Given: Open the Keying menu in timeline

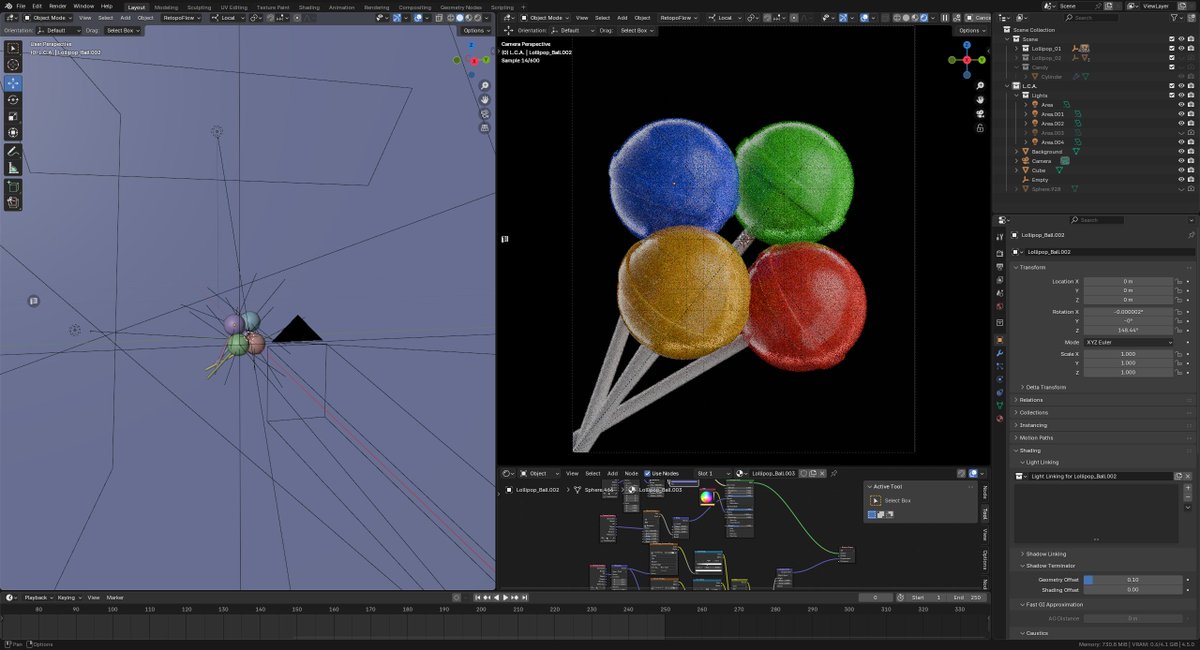Looking at the screenshot, I should pyautogui.click(x=69, y=597).
